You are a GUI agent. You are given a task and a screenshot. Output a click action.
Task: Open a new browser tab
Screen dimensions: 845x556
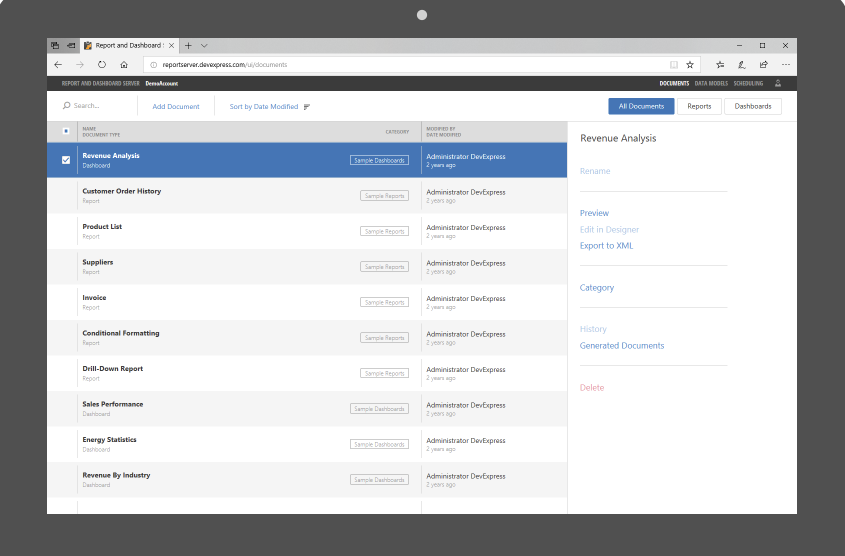coord(188,46)
